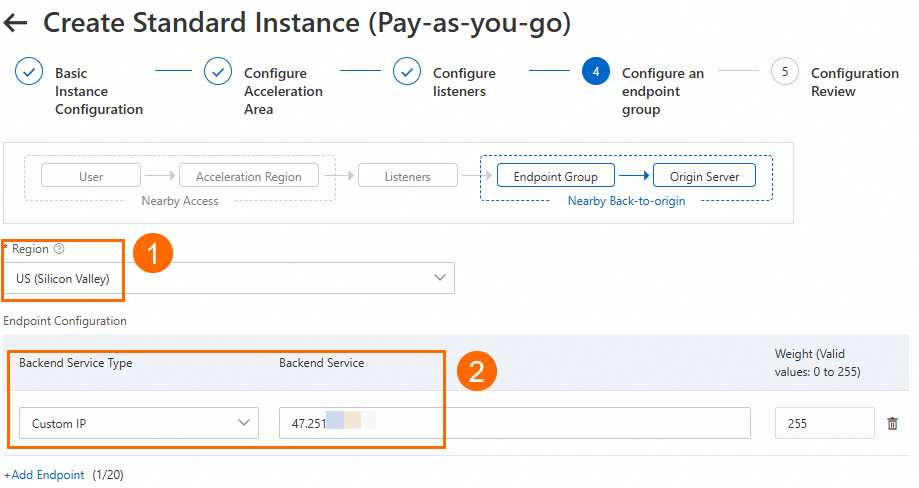Image resolution: width=919 pixels, height=488 pixels.
Task: Click the step 4 circle icon
Action: click(x=596, y=72)
